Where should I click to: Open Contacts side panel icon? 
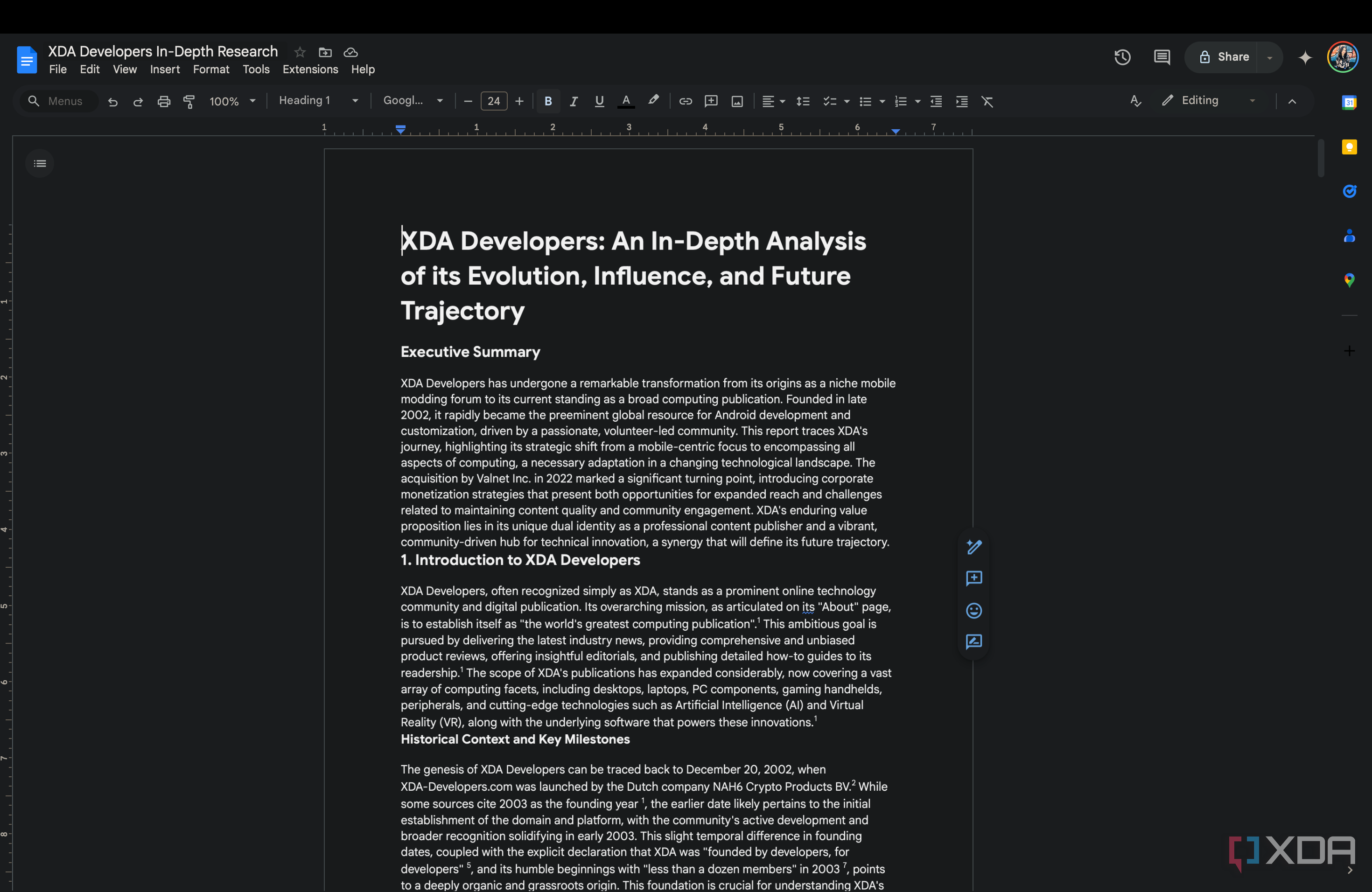(x=1350, y=236)
